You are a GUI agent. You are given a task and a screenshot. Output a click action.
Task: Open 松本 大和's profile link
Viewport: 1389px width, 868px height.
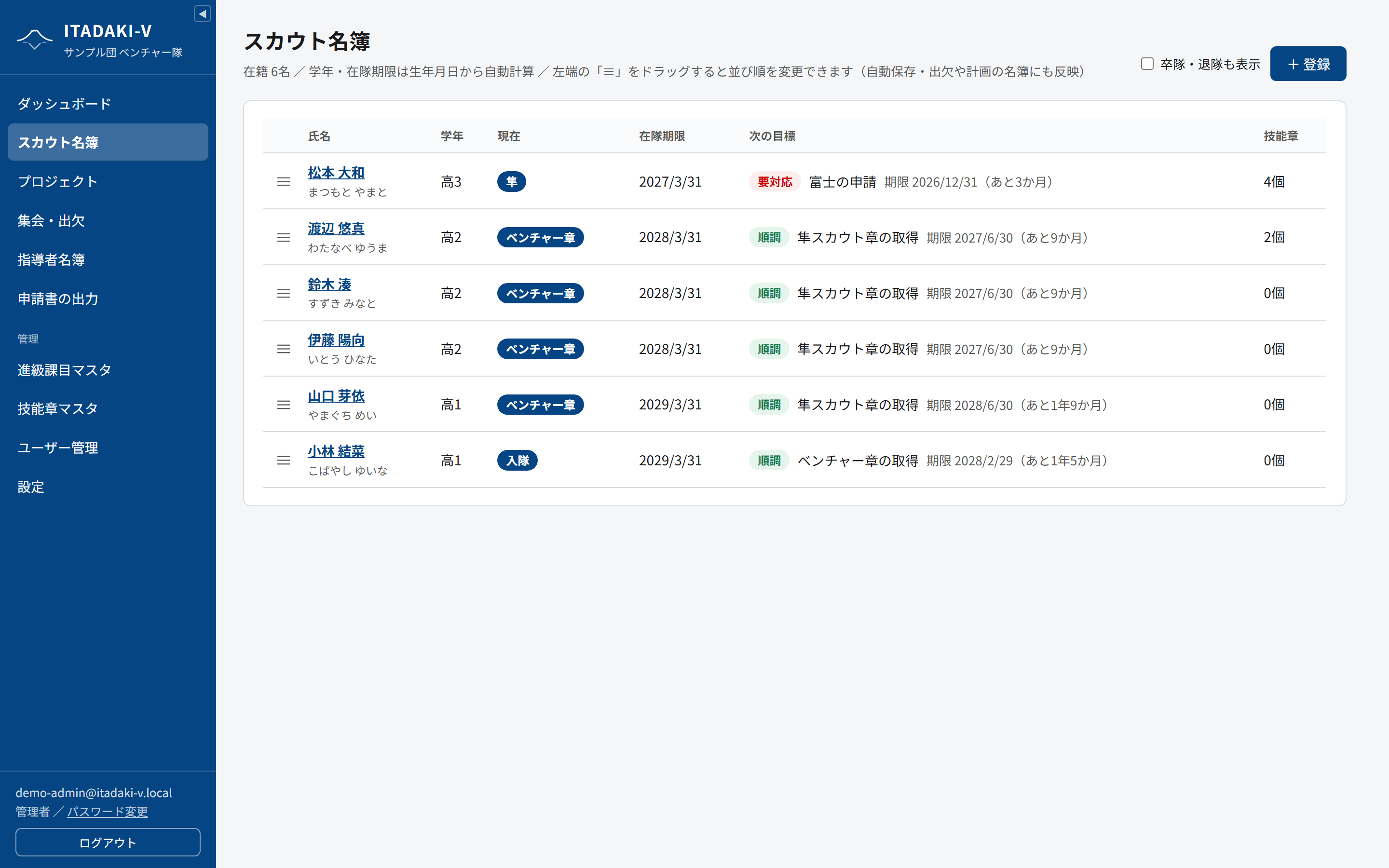pyautogui.click(x=336, y=172)
